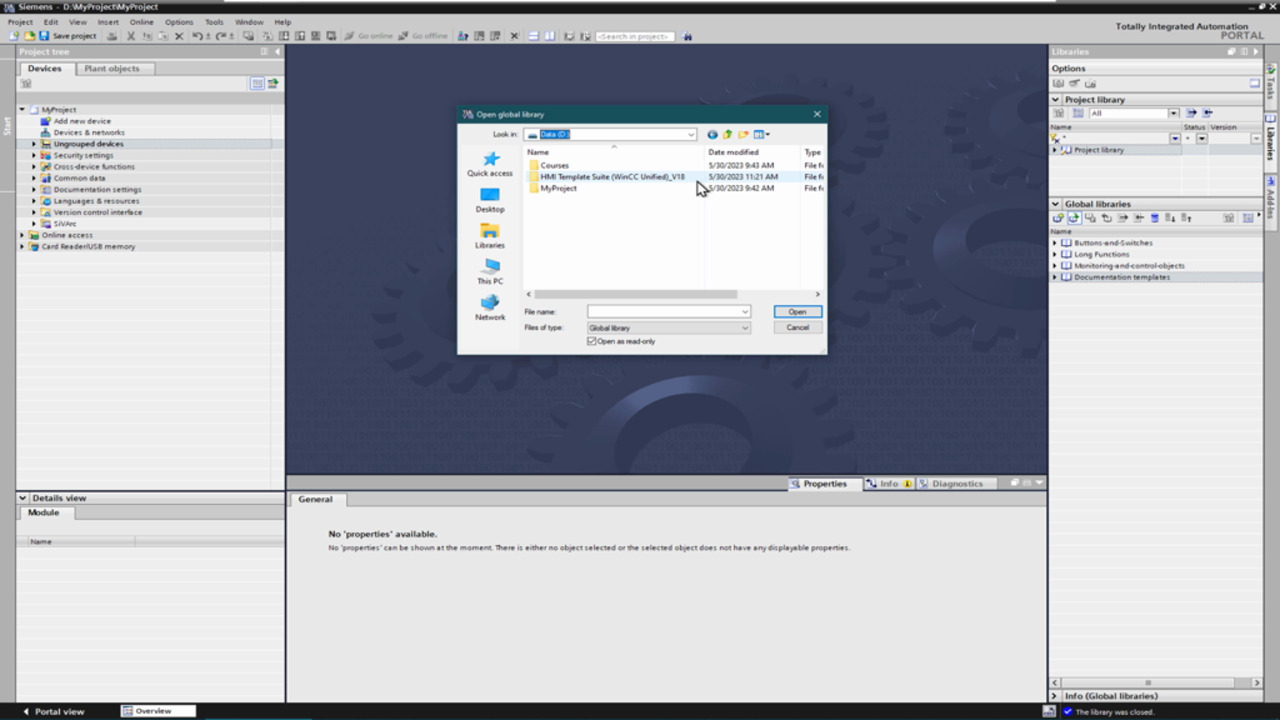Click the file list horizontal scrollbar

pyautogui.click(x=635, y=294)
